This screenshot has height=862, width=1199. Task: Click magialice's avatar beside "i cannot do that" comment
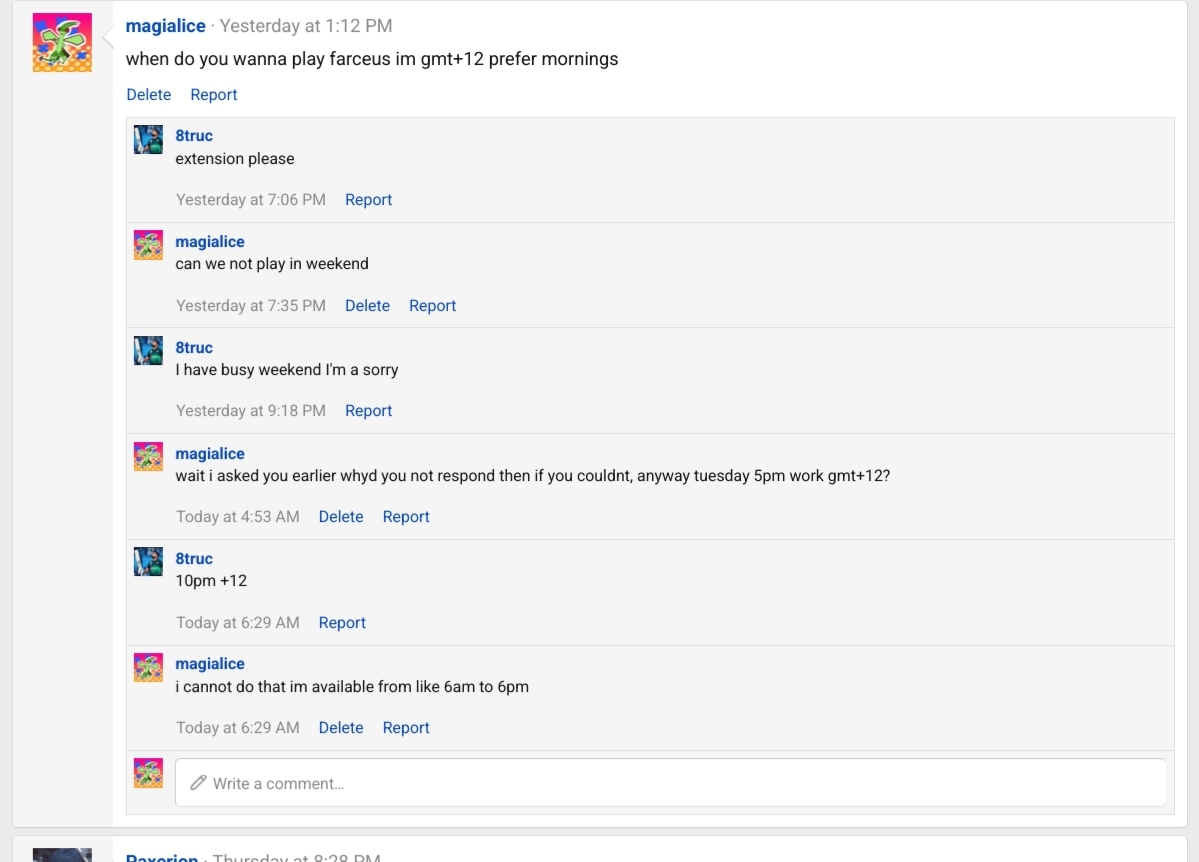click(148, 668)
